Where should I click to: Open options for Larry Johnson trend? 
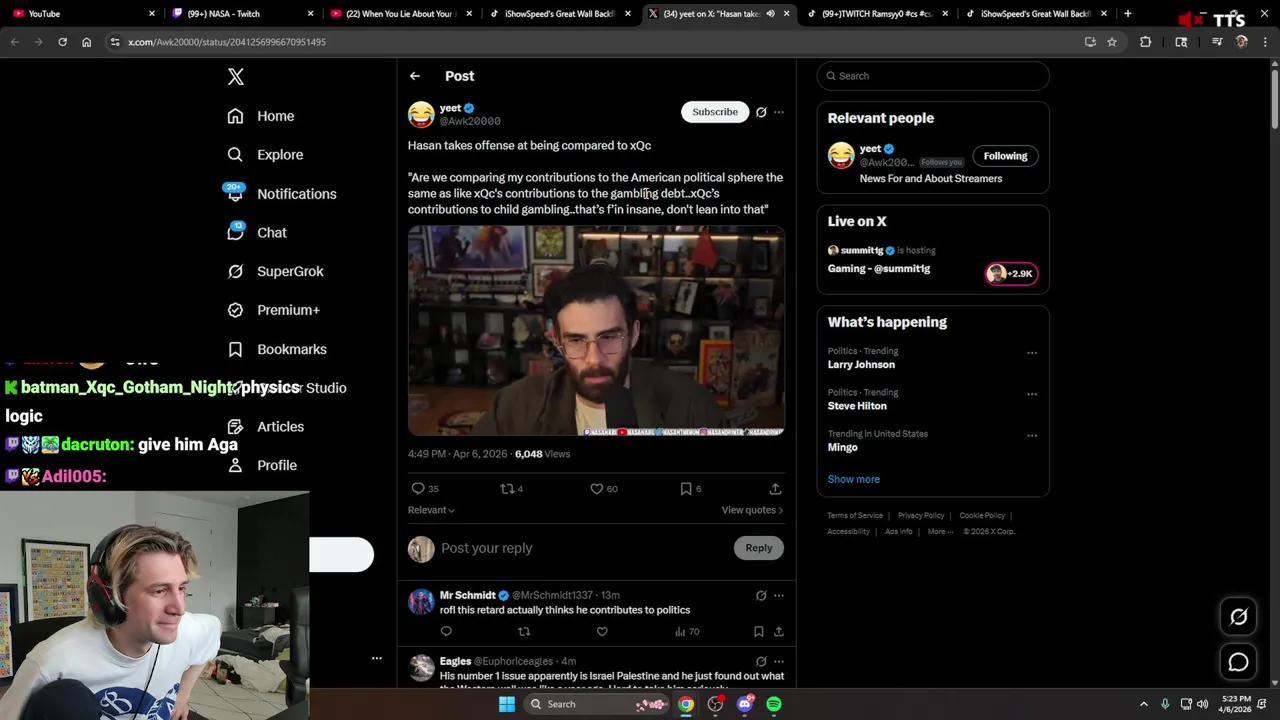coord(1032,352)
